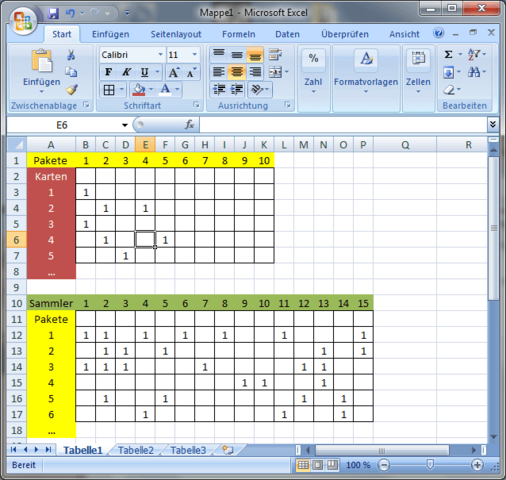
Task: Open Ausrichtung dialog launcher
Action: pos(288,105)
